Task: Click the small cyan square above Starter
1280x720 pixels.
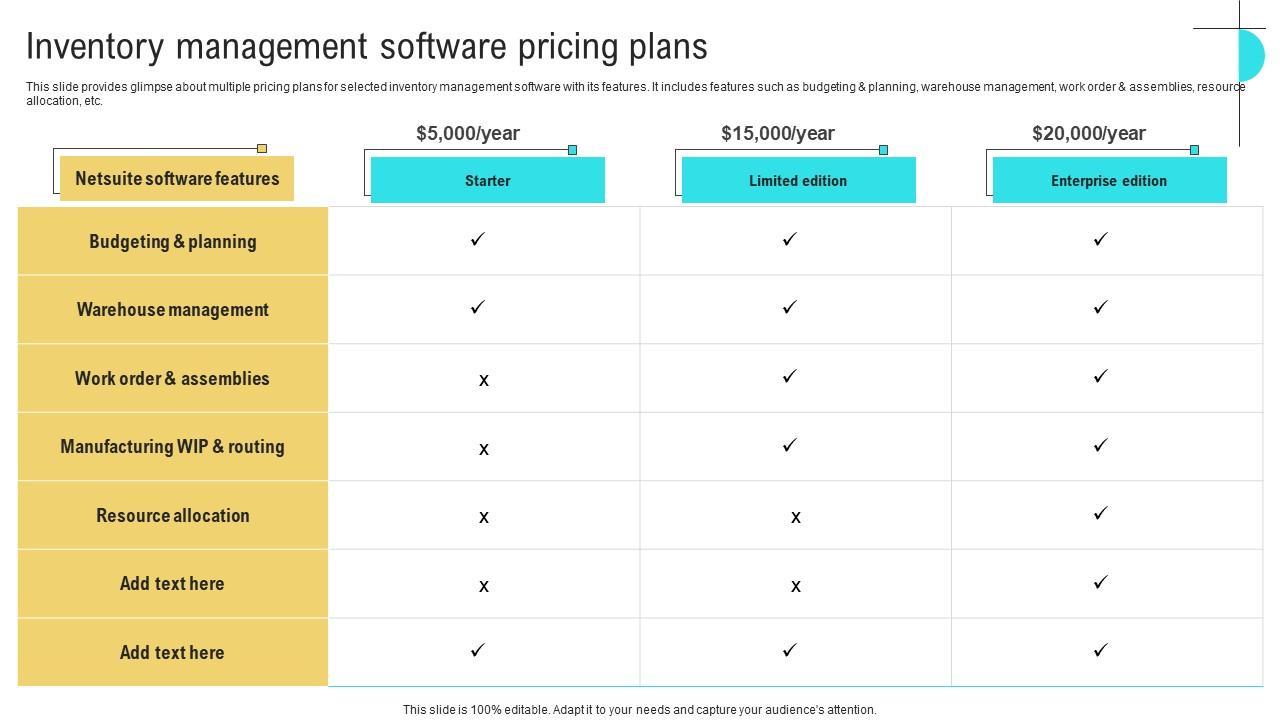Action: 573,150
